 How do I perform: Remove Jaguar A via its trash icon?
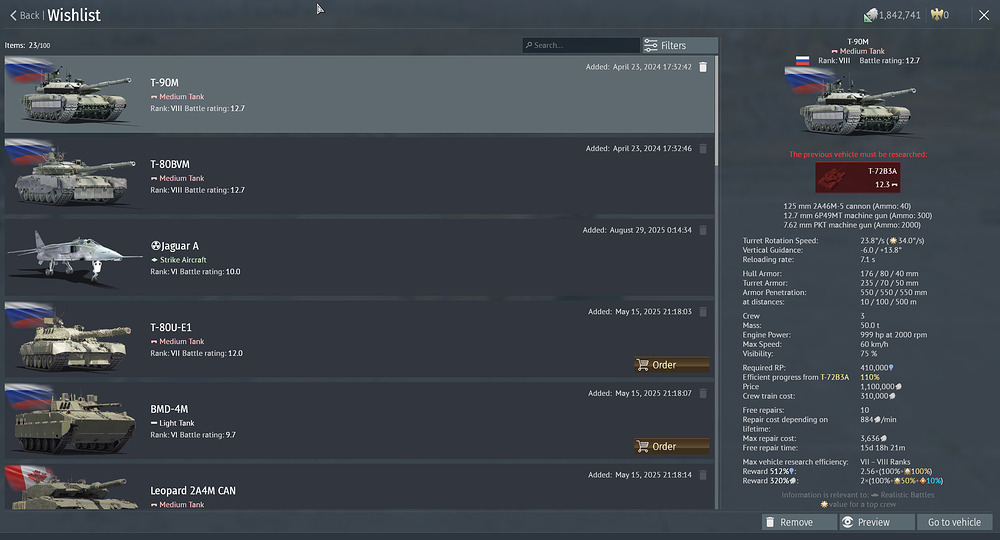point(703,230)
